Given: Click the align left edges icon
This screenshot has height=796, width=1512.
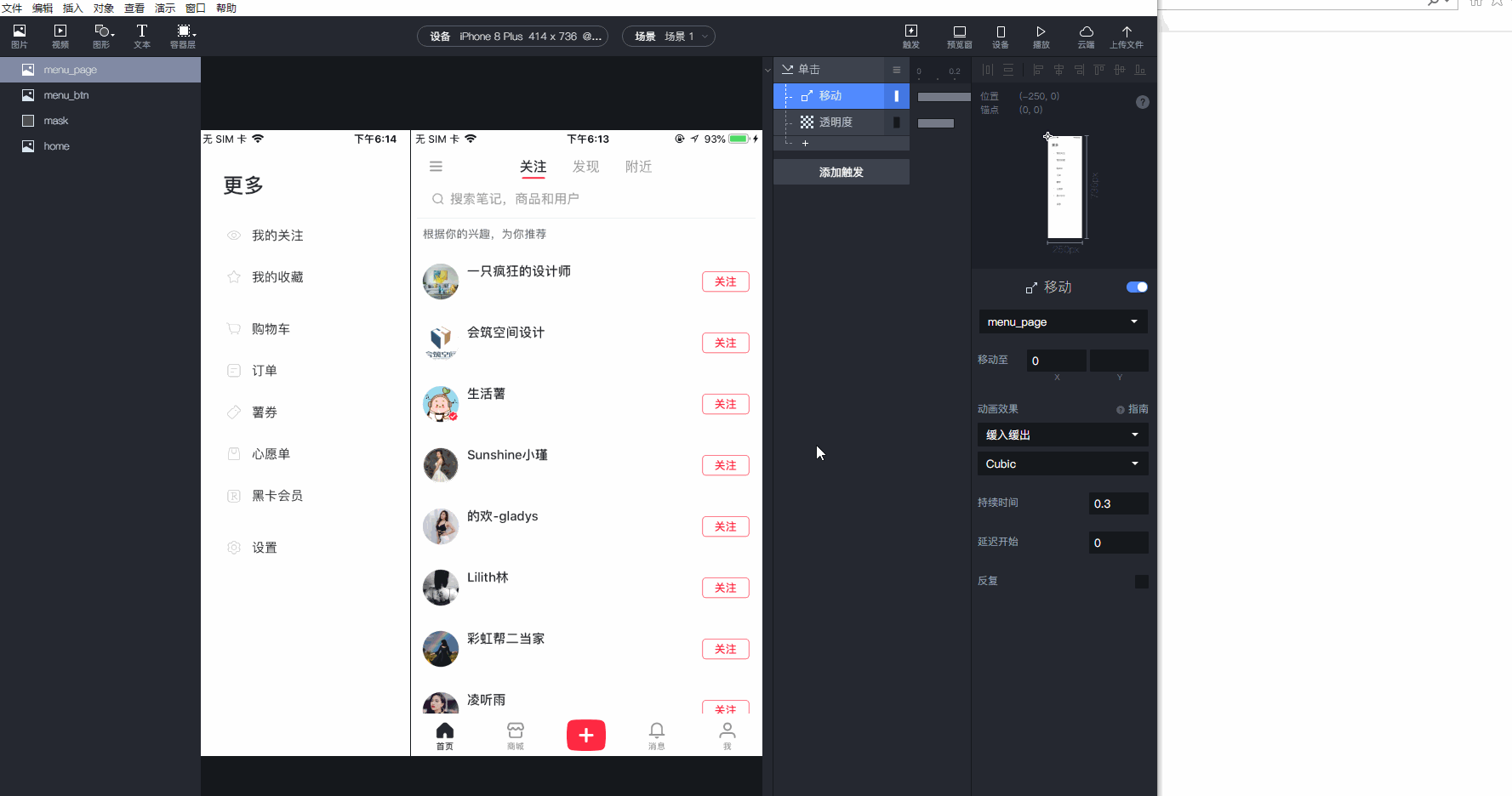Looking at the screenshot, I should point(1038,70).
